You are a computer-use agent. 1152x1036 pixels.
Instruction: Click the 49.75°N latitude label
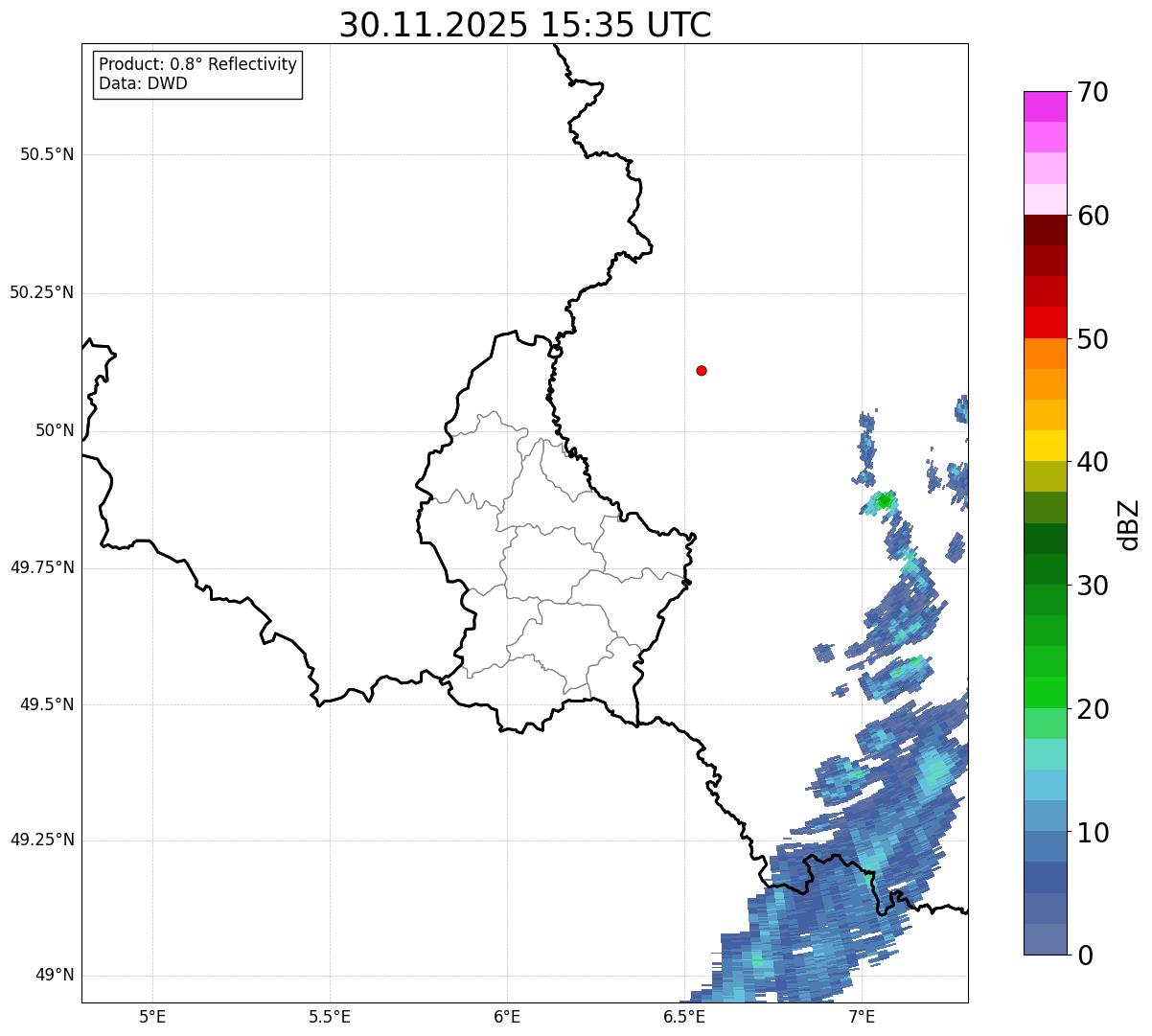(x=42, y=567)
